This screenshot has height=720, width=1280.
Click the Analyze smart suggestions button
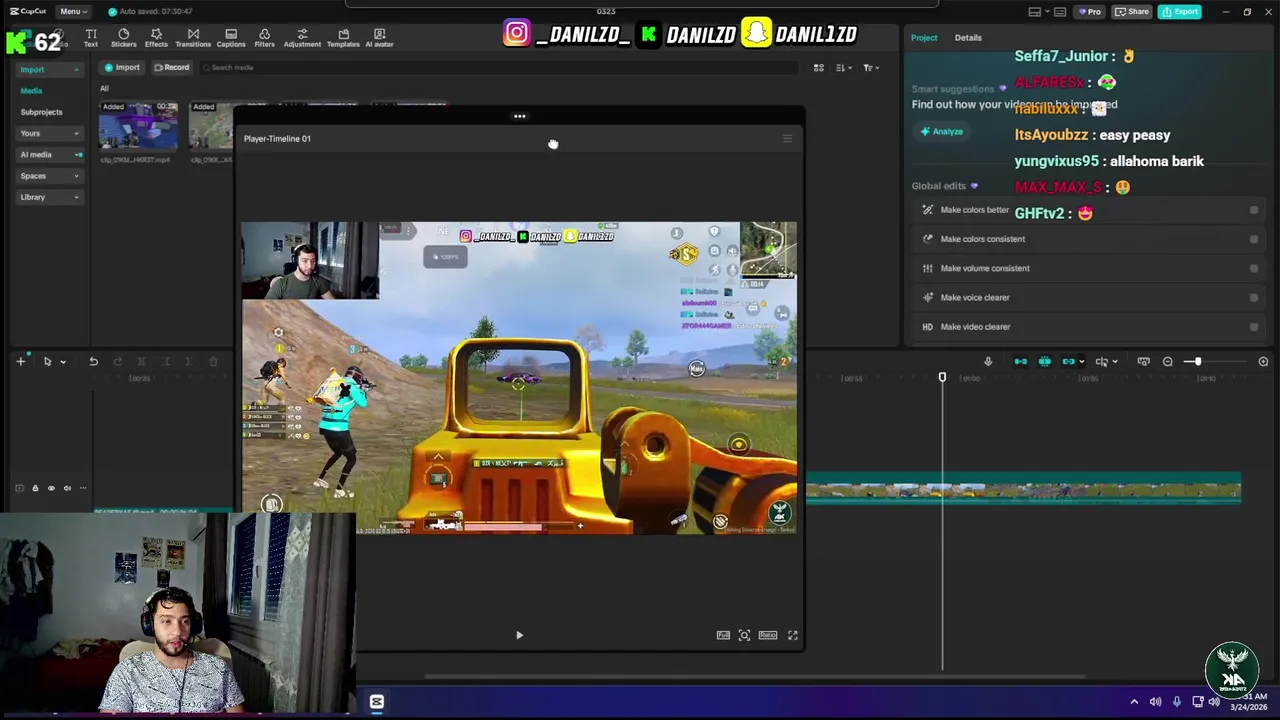click(x=942, y=131)
